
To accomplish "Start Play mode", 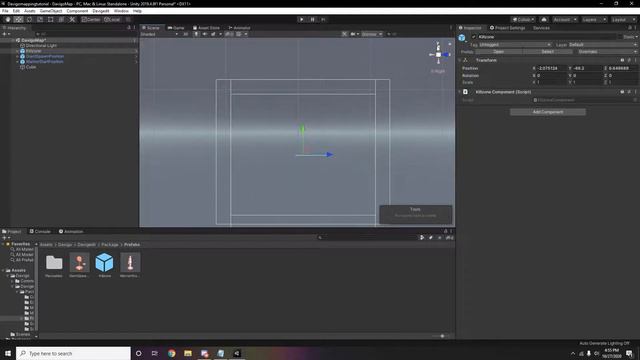I will (301, 19).
